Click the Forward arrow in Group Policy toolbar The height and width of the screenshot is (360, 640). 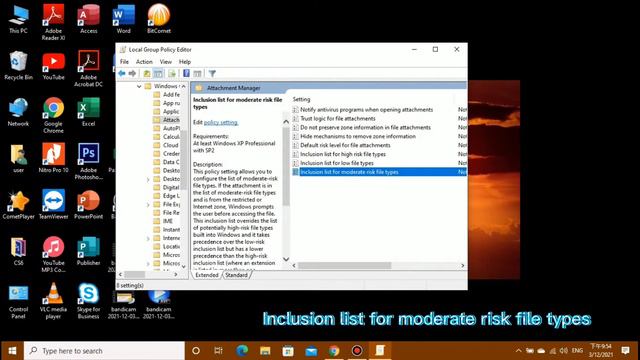[x=132, y=73]
